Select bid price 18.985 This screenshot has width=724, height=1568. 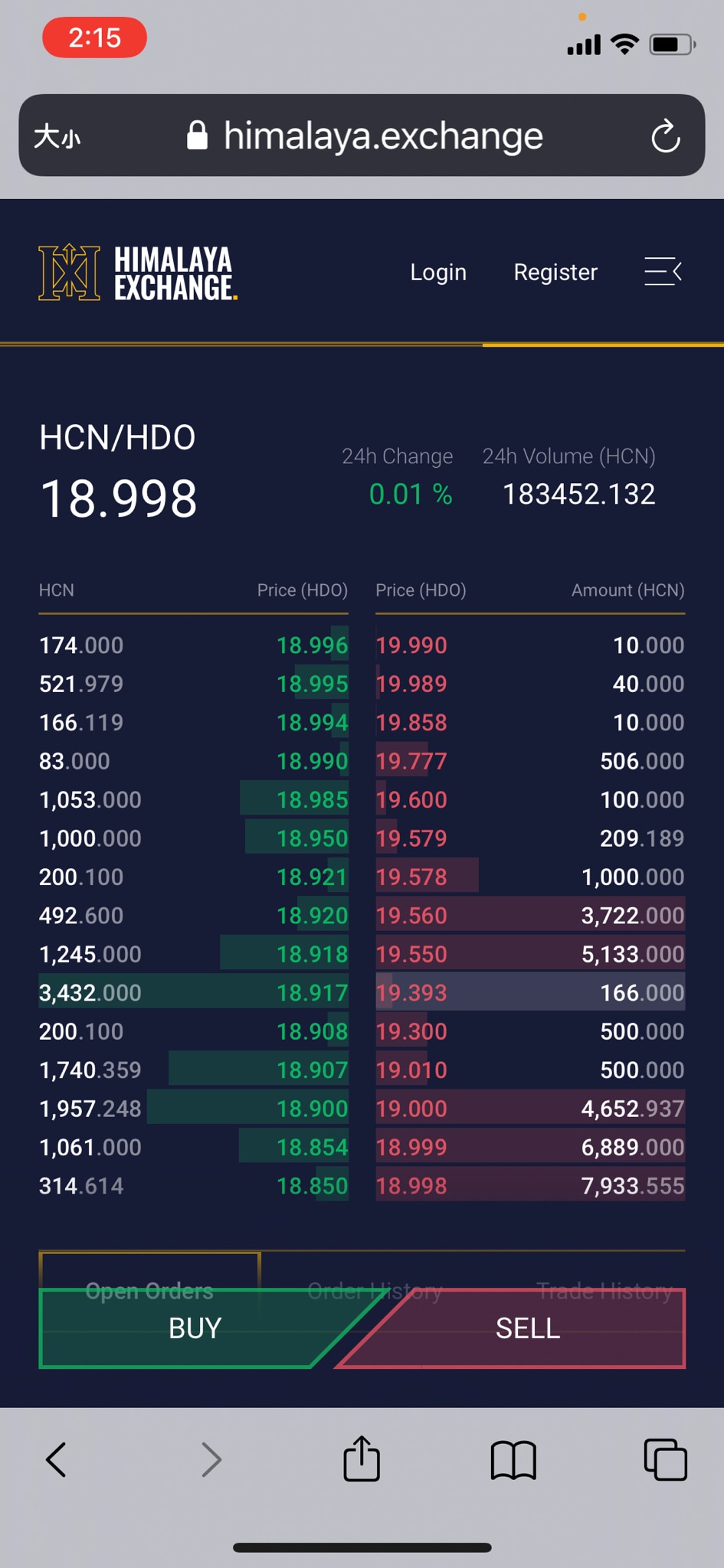coord(312,800)
